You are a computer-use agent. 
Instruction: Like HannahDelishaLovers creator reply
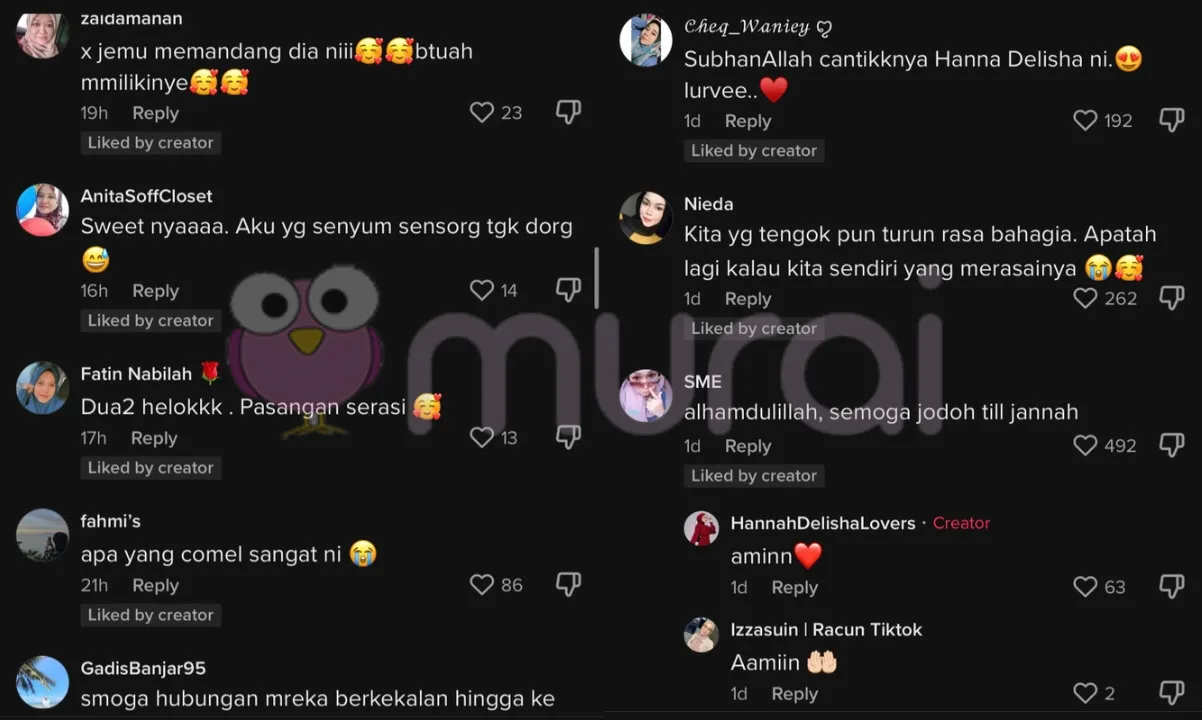coord(1085,587)
